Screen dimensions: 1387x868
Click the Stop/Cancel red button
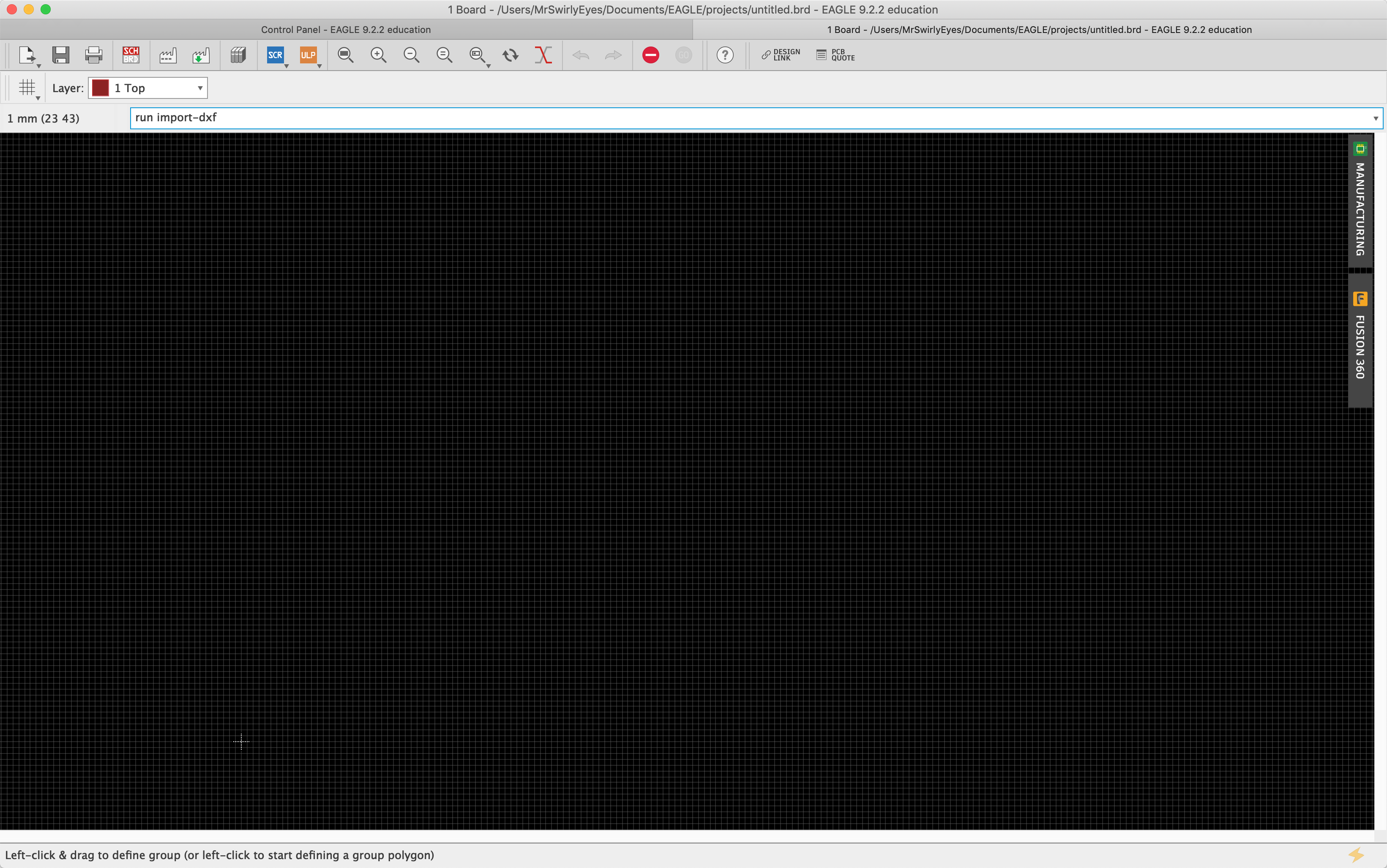click(x=650, y=55)
